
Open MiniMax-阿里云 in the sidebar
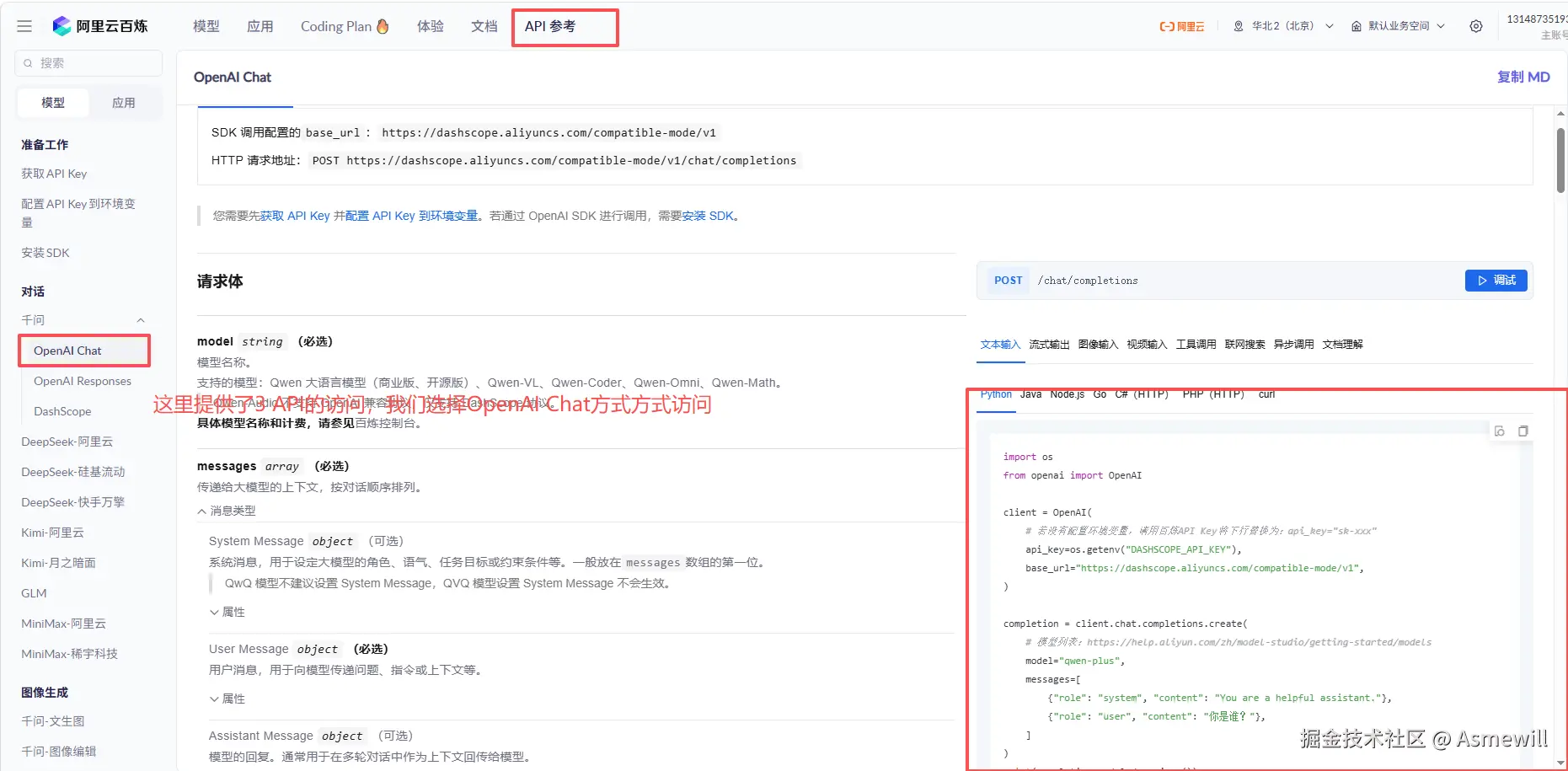(63, 624)
